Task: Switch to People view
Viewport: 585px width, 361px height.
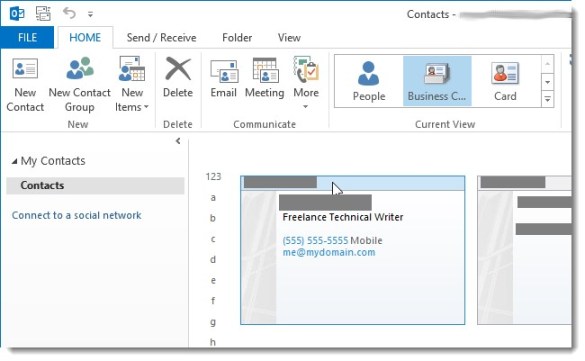Action: (x=369, y=81)
